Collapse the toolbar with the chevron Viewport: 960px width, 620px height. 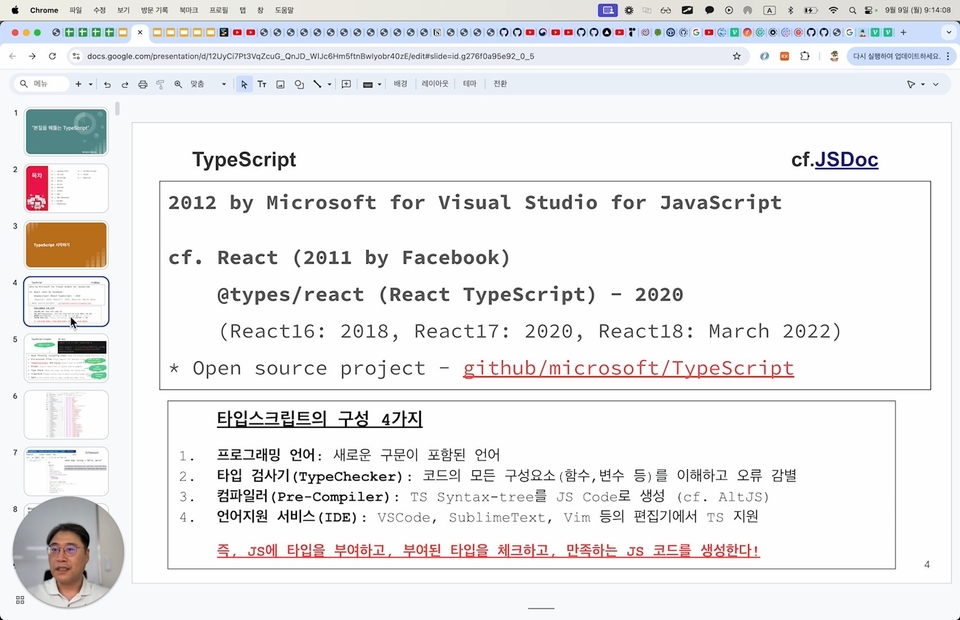tap(936, 84)
